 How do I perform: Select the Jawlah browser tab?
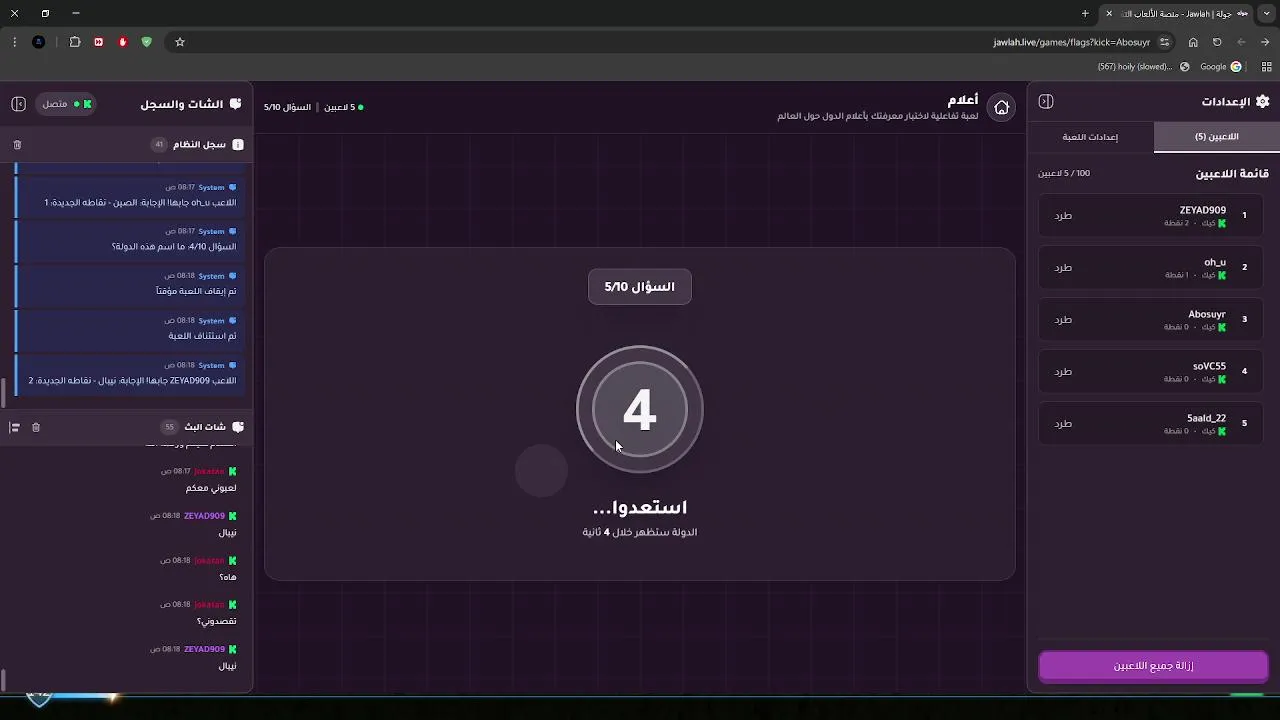pos(1177,14)
